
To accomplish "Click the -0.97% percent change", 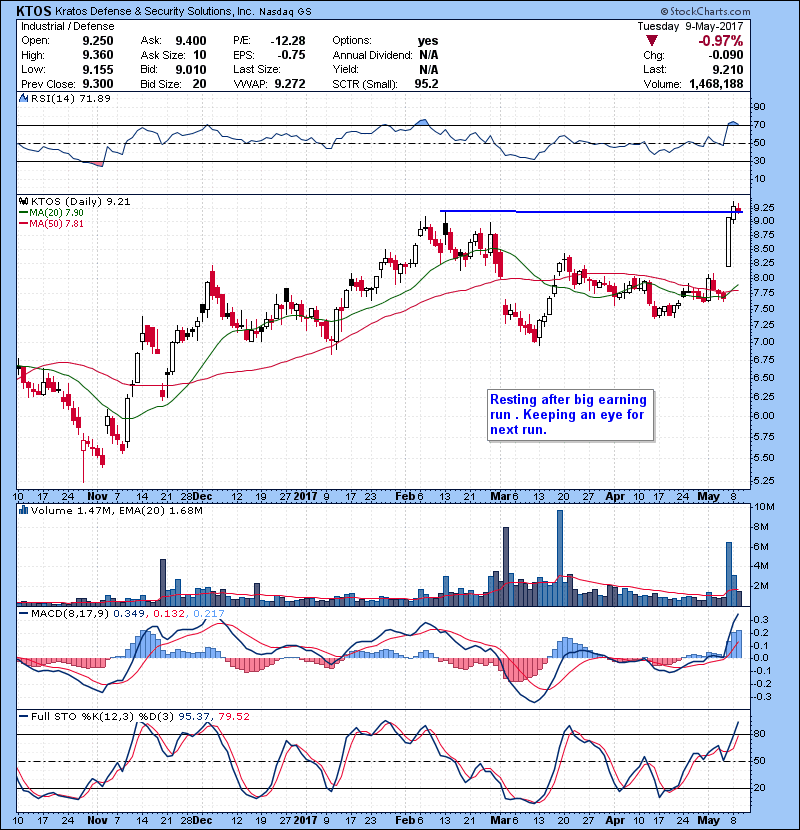I will click(x=721, y=41).
